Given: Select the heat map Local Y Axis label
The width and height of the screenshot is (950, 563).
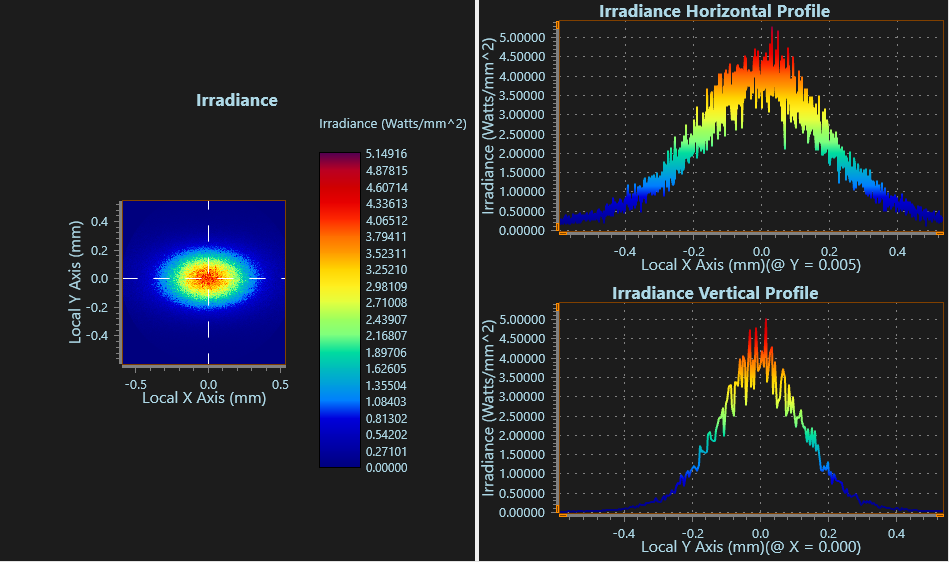Looking at the screenshot, I should [75, 283].
